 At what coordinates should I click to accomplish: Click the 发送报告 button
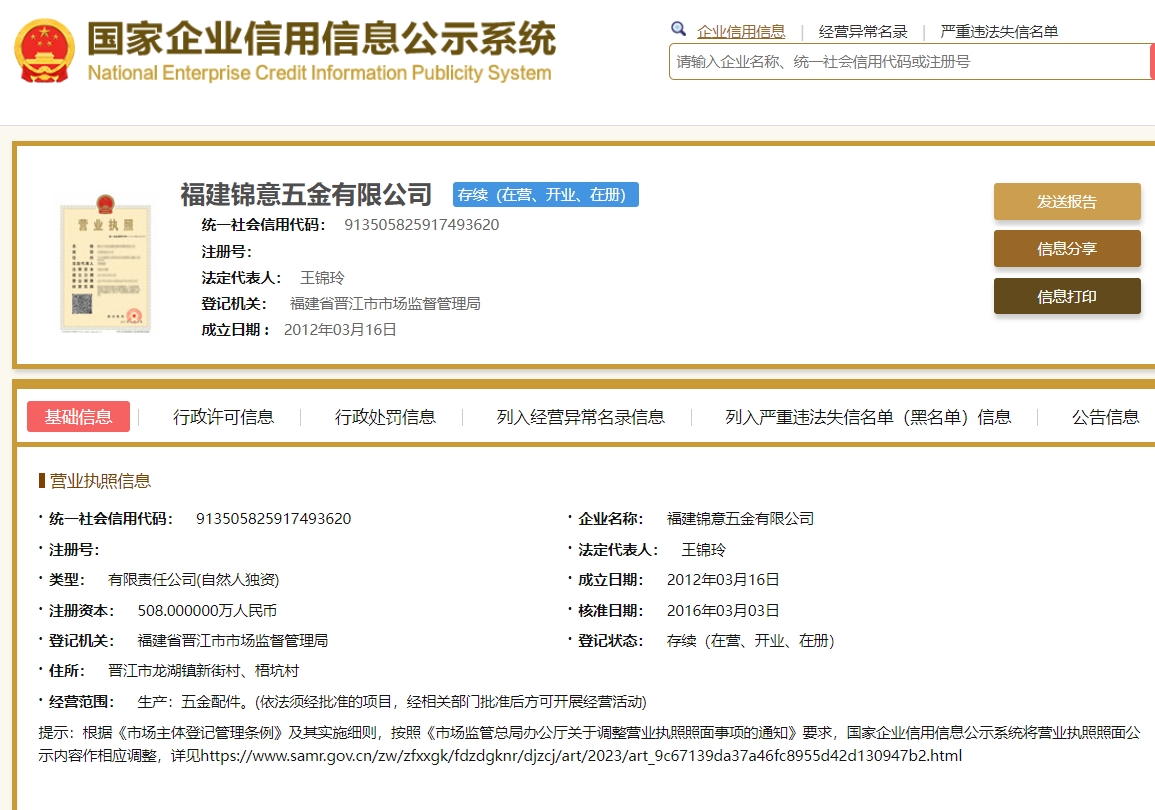coord(1067,201)
